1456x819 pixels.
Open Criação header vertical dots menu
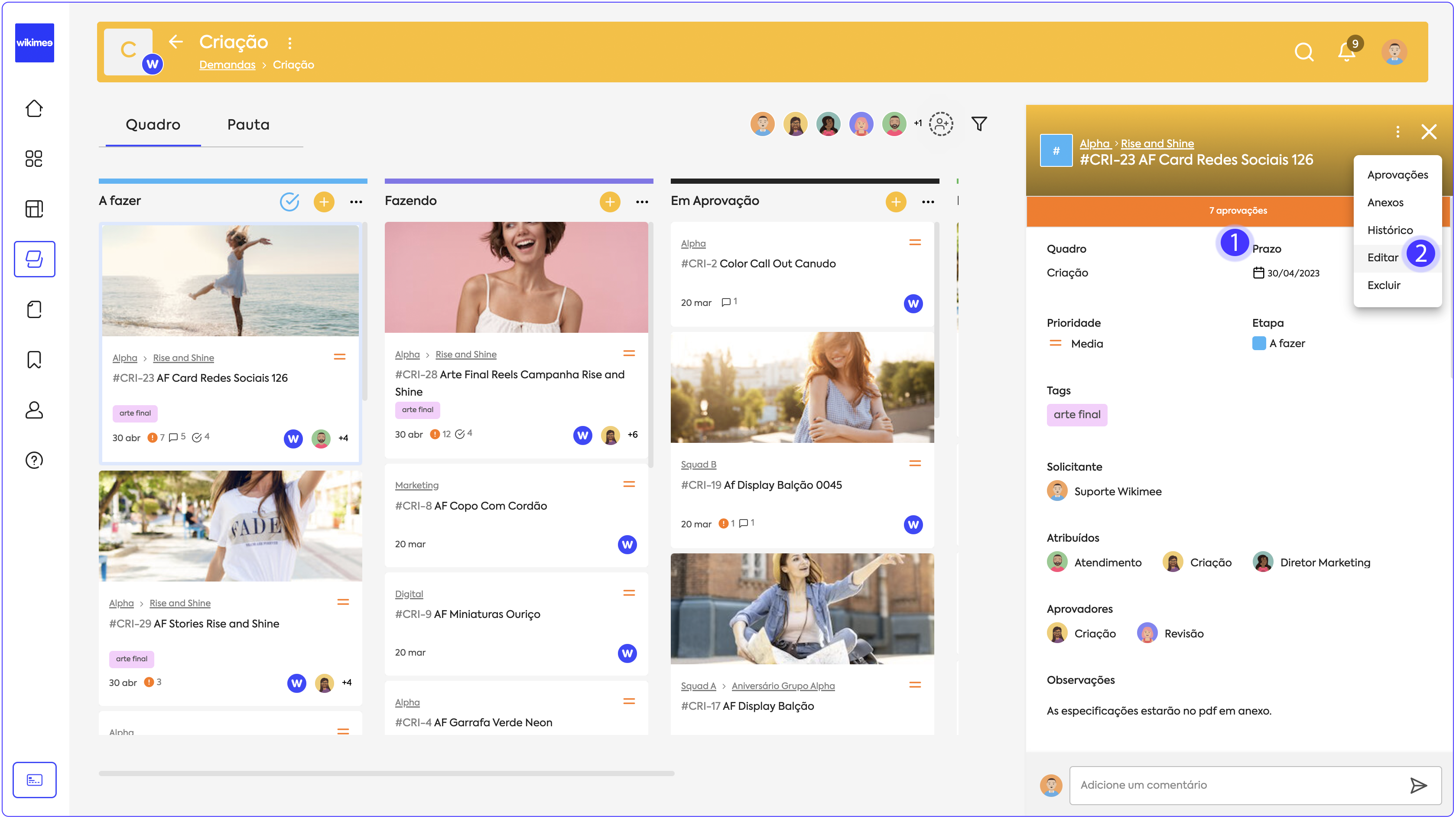coord(290,43)
